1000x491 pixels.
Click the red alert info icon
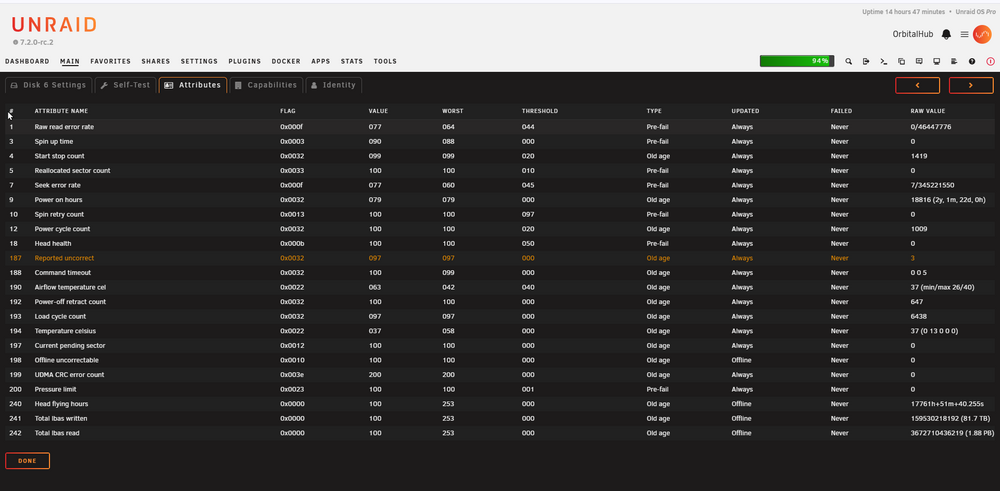[990, 61]
